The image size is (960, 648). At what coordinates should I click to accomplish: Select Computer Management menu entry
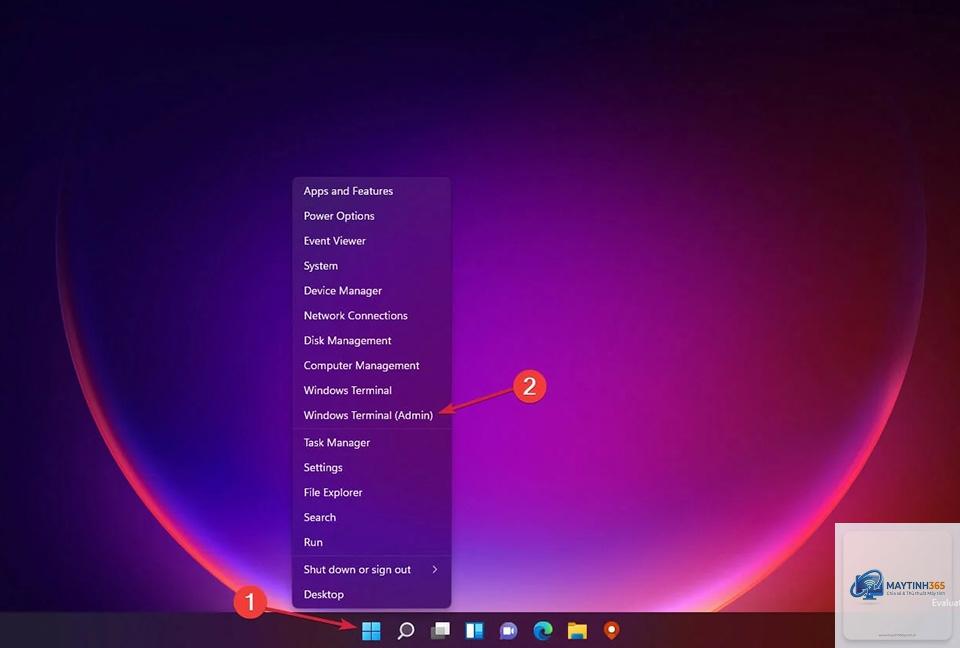coord(372,366)
